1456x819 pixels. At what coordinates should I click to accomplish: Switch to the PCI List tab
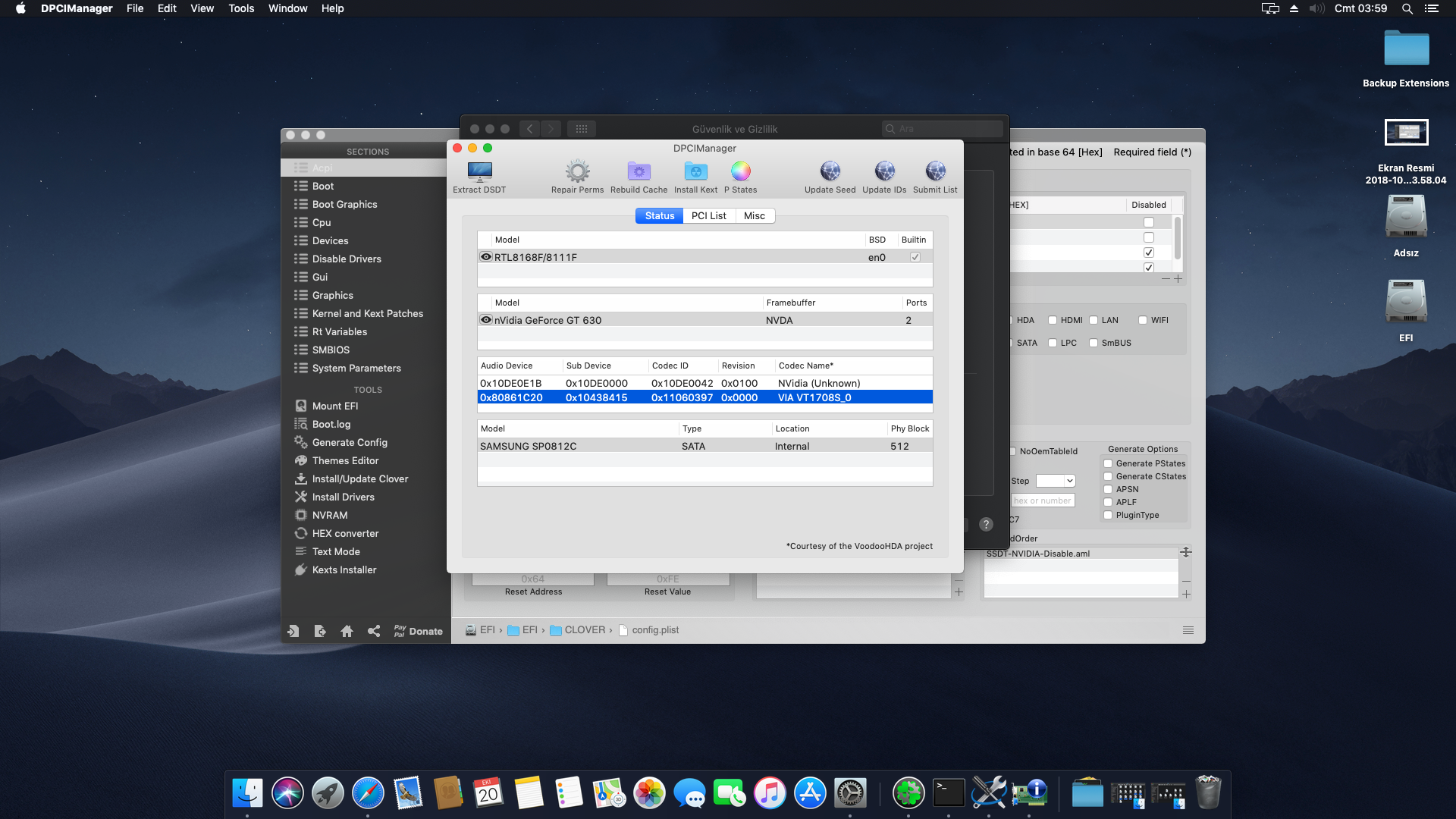point(708,216)
